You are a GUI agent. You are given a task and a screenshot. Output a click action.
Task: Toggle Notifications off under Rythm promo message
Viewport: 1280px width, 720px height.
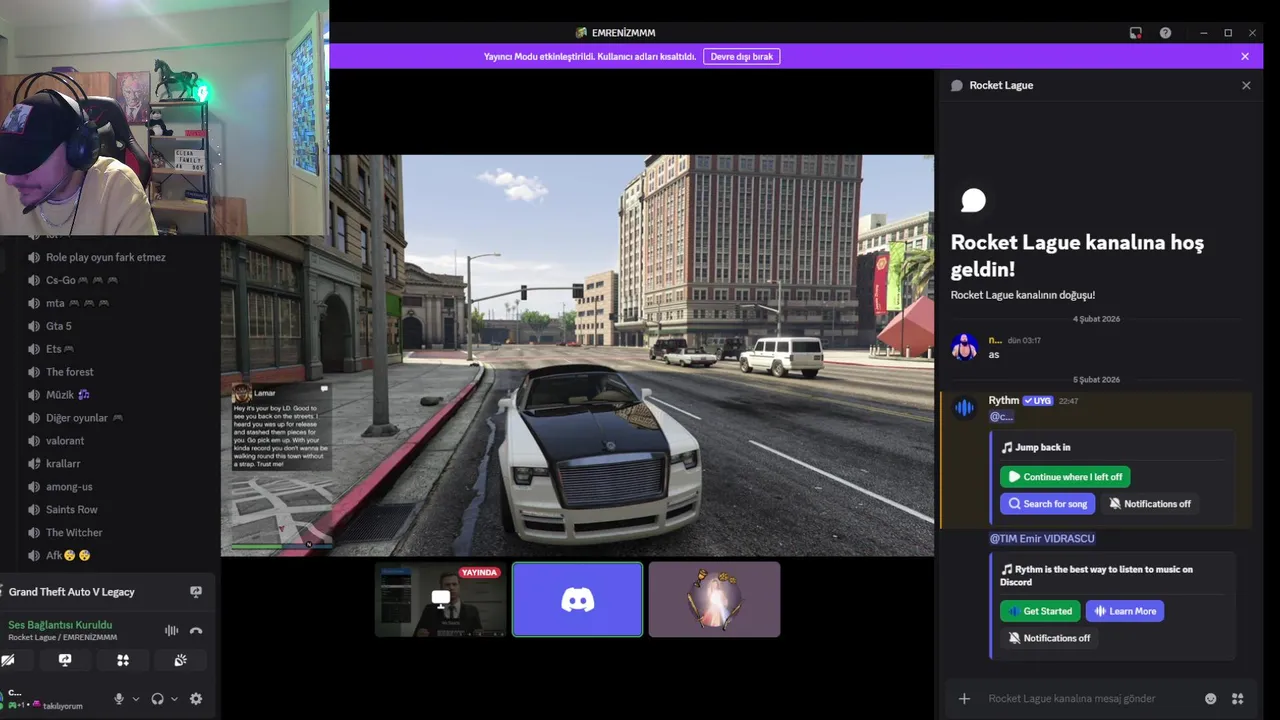point(1049,638)
